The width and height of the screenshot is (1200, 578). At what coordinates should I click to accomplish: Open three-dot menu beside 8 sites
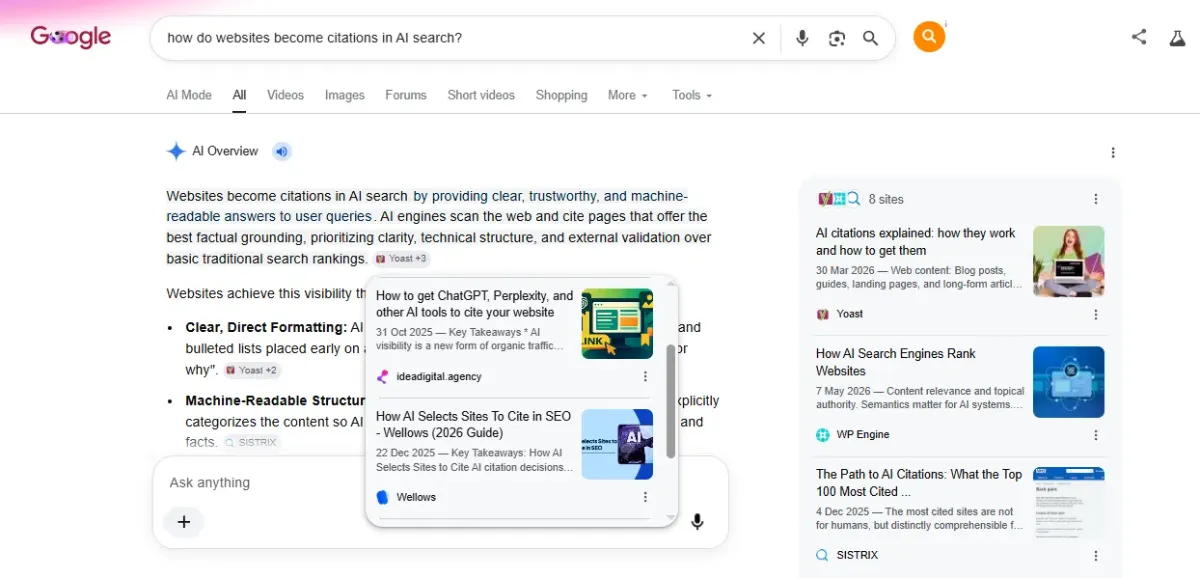pyautogui.click(x=1096, y=199)
